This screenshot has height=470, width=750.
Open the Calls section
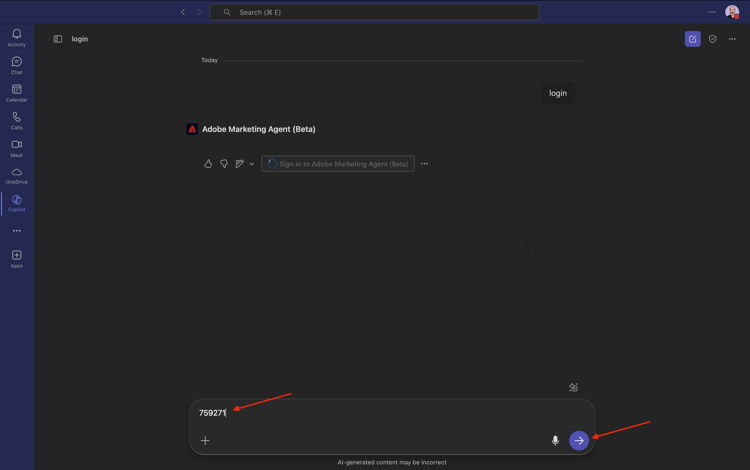click(17, 120)
